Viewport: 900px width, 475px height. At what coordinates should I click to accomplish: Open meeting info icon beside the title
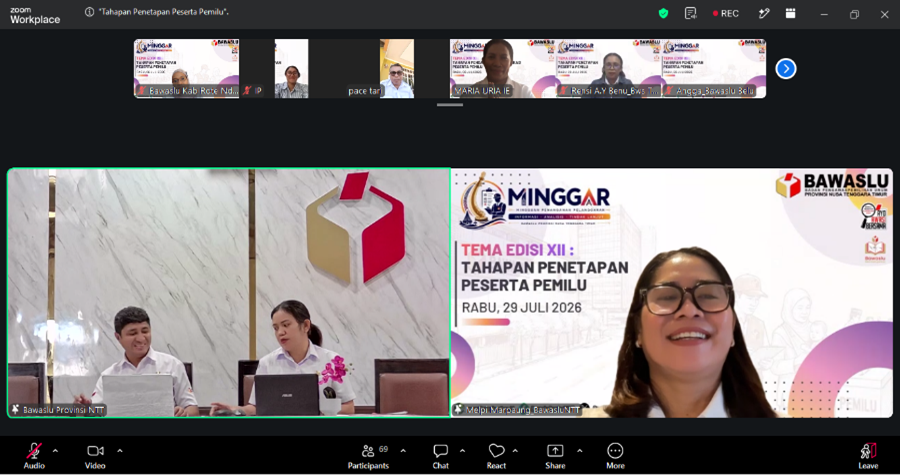point(90,12)
